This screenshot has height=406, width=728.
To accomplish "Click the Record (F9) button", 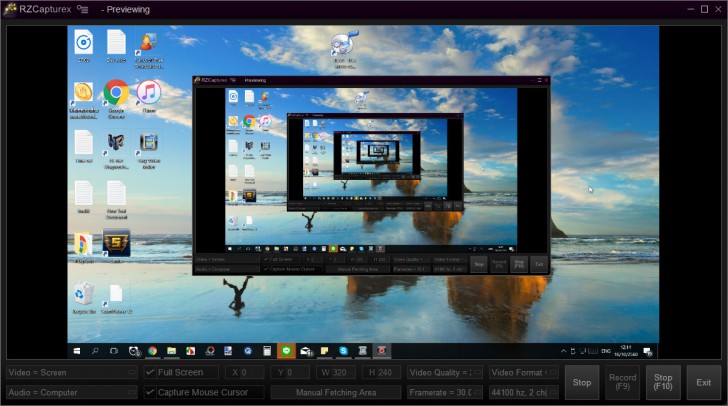I will (x=622, y=382).
